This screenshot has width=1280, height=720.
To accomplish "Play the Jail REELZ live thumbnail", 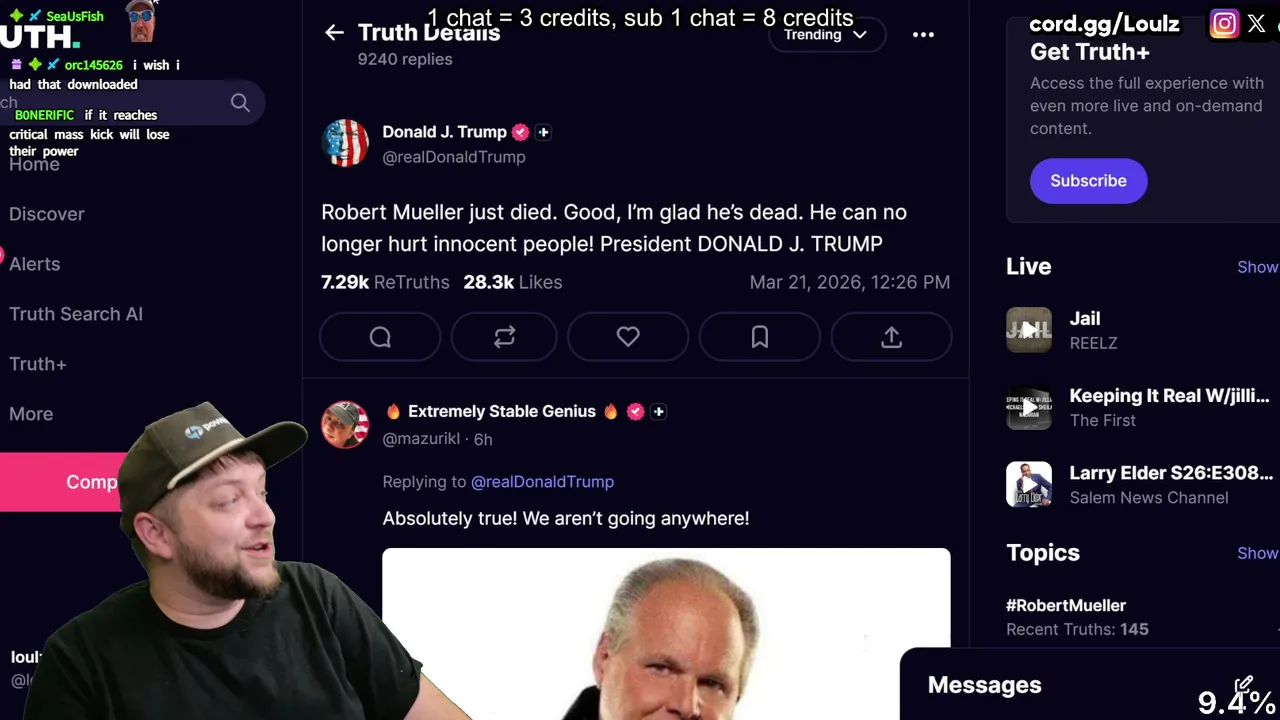I will [1029, 330].
